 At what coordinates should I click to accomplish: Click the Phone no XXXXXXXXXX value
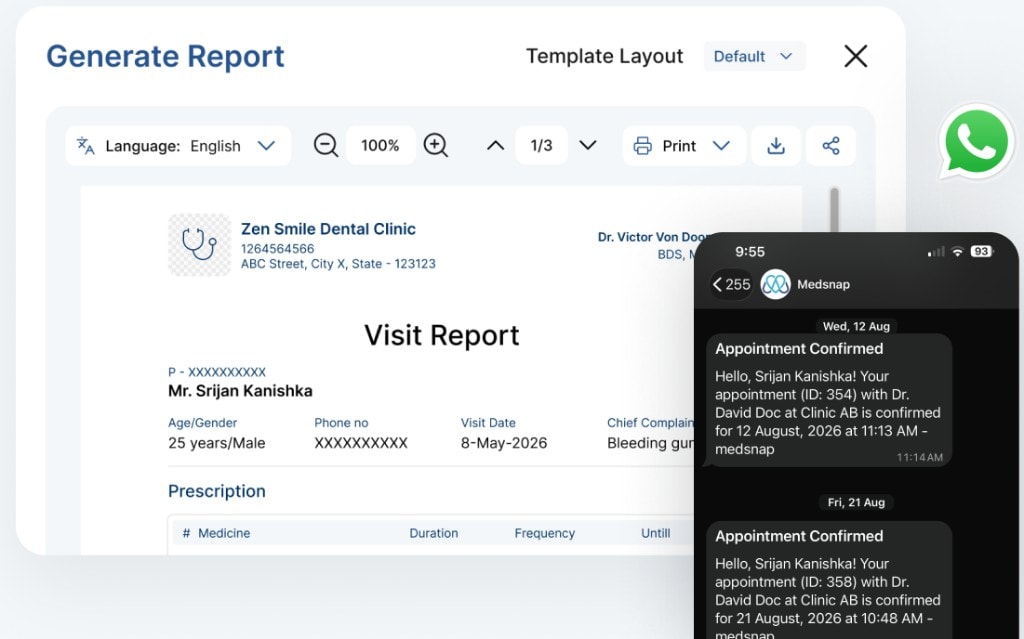[361, 443]
